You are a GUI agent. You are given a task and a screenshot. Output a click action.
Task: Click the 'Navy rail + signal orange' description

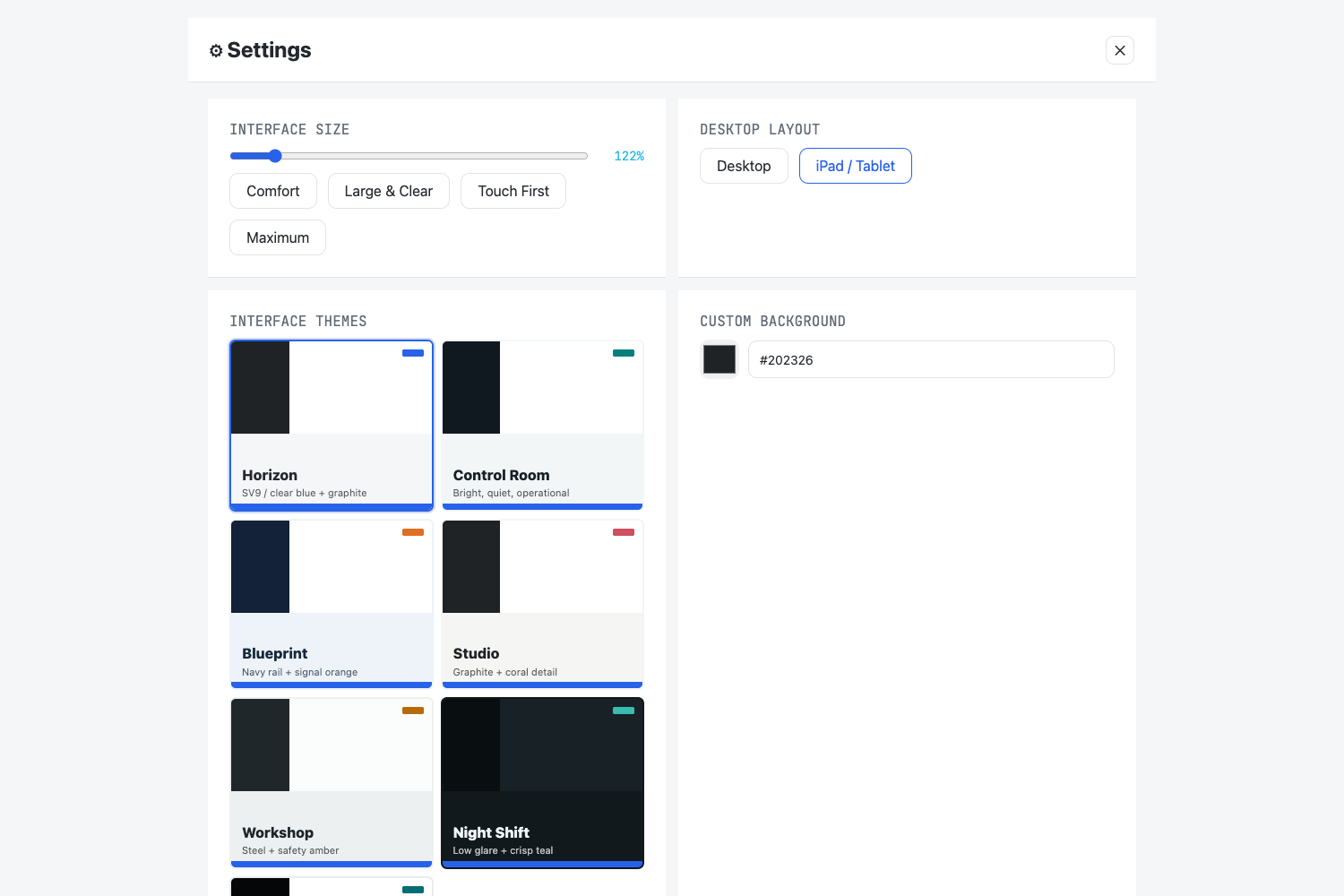click(299, 672)
